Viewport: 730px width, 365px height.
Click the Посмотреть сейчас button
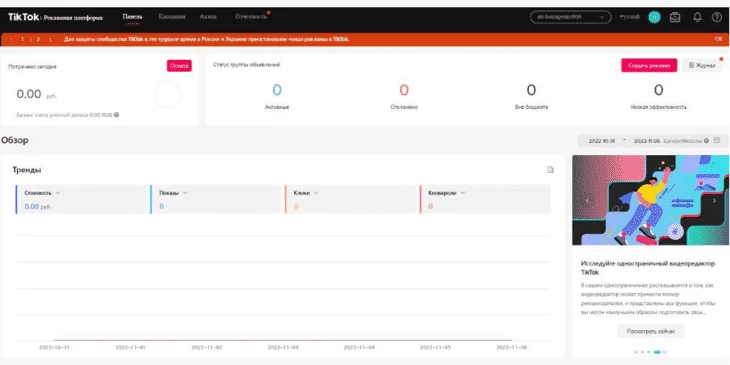[x=650, y=331]
